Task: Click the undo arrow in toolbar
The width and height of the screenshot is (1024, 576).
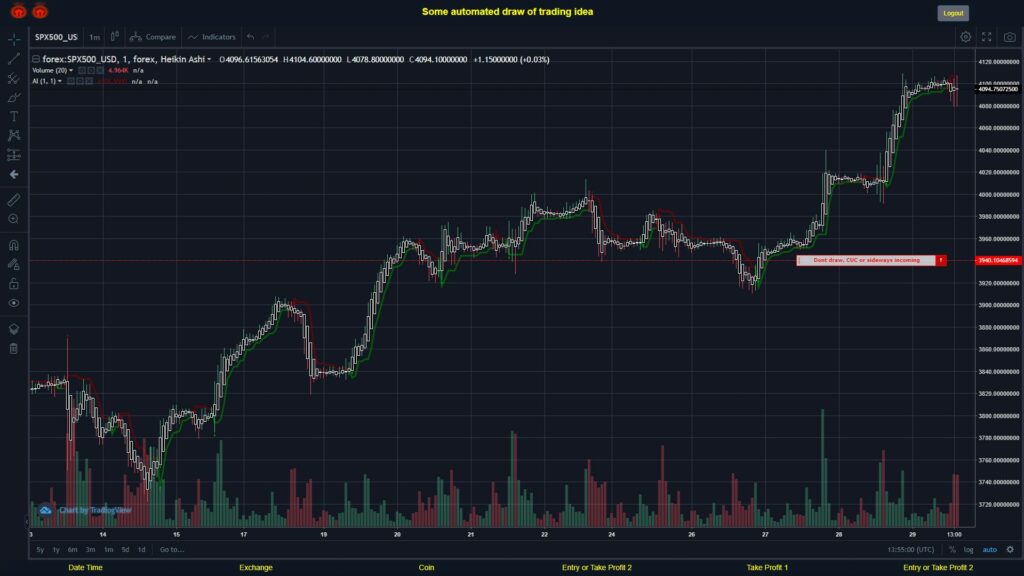Action: [251, 37]
